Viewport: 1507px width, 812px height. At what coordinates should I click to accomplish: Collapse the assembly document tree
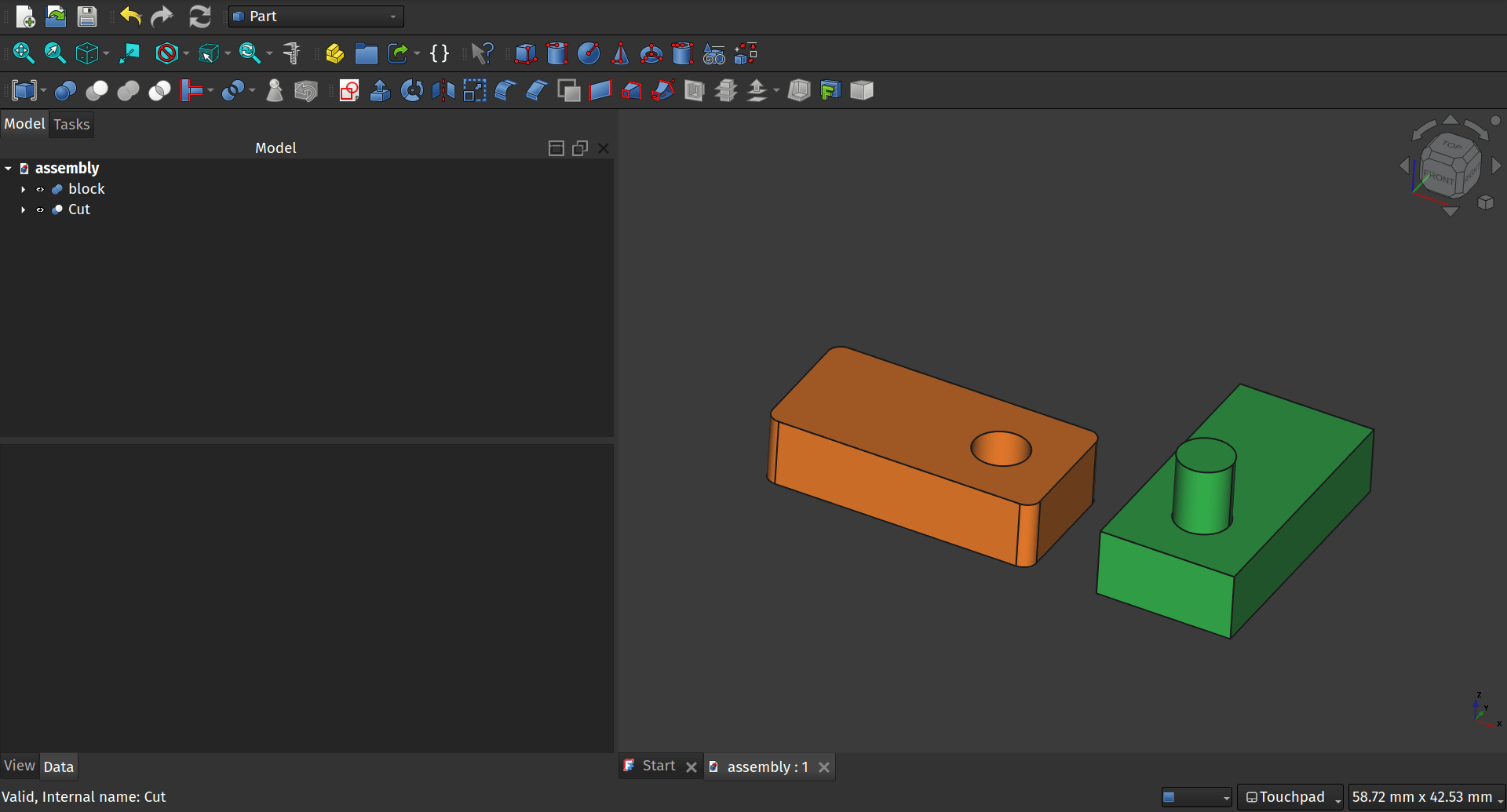8,169
